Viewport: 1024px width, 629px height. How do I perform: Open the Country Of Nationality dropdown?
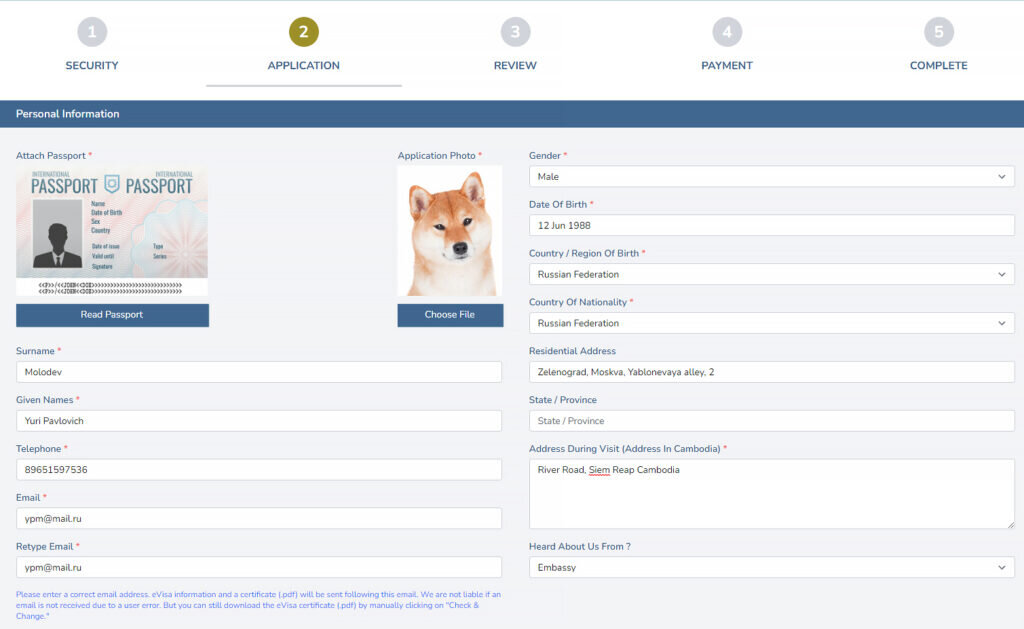[771, 323]
